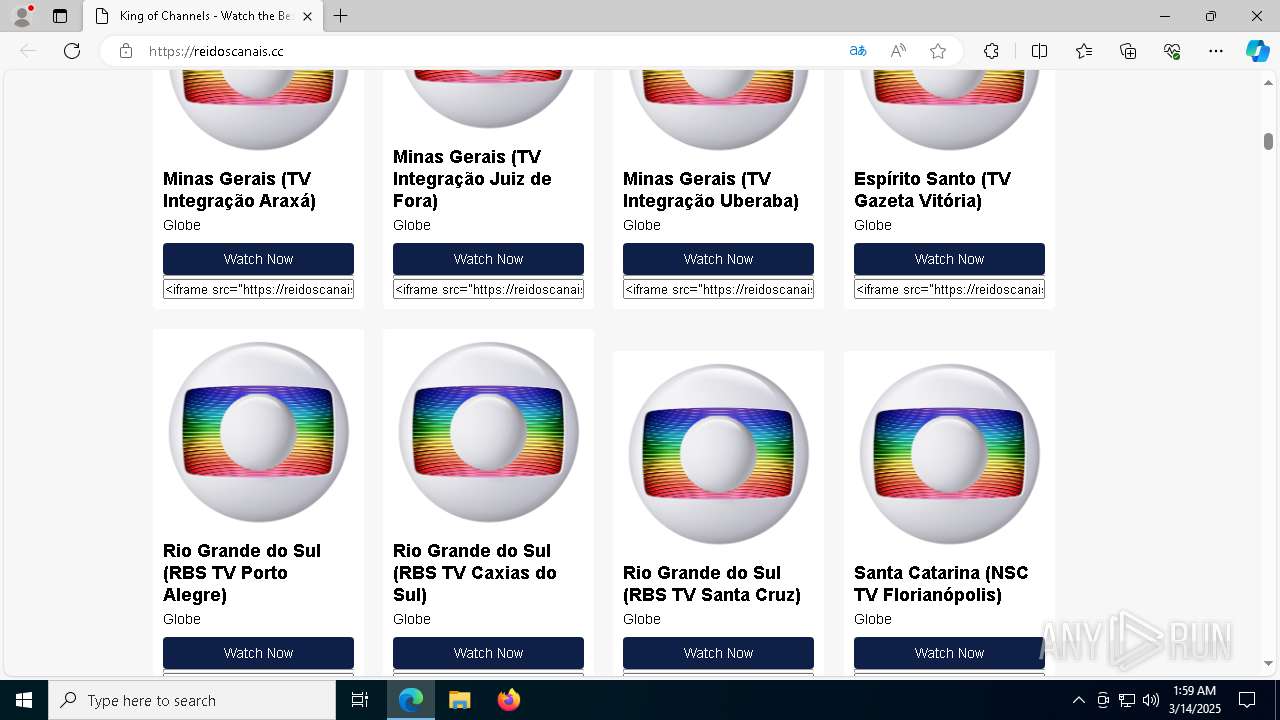Viewport: 1280px width, 720px height.
Task: Open Task View on the taskbar
Action: tap(360, 700)
